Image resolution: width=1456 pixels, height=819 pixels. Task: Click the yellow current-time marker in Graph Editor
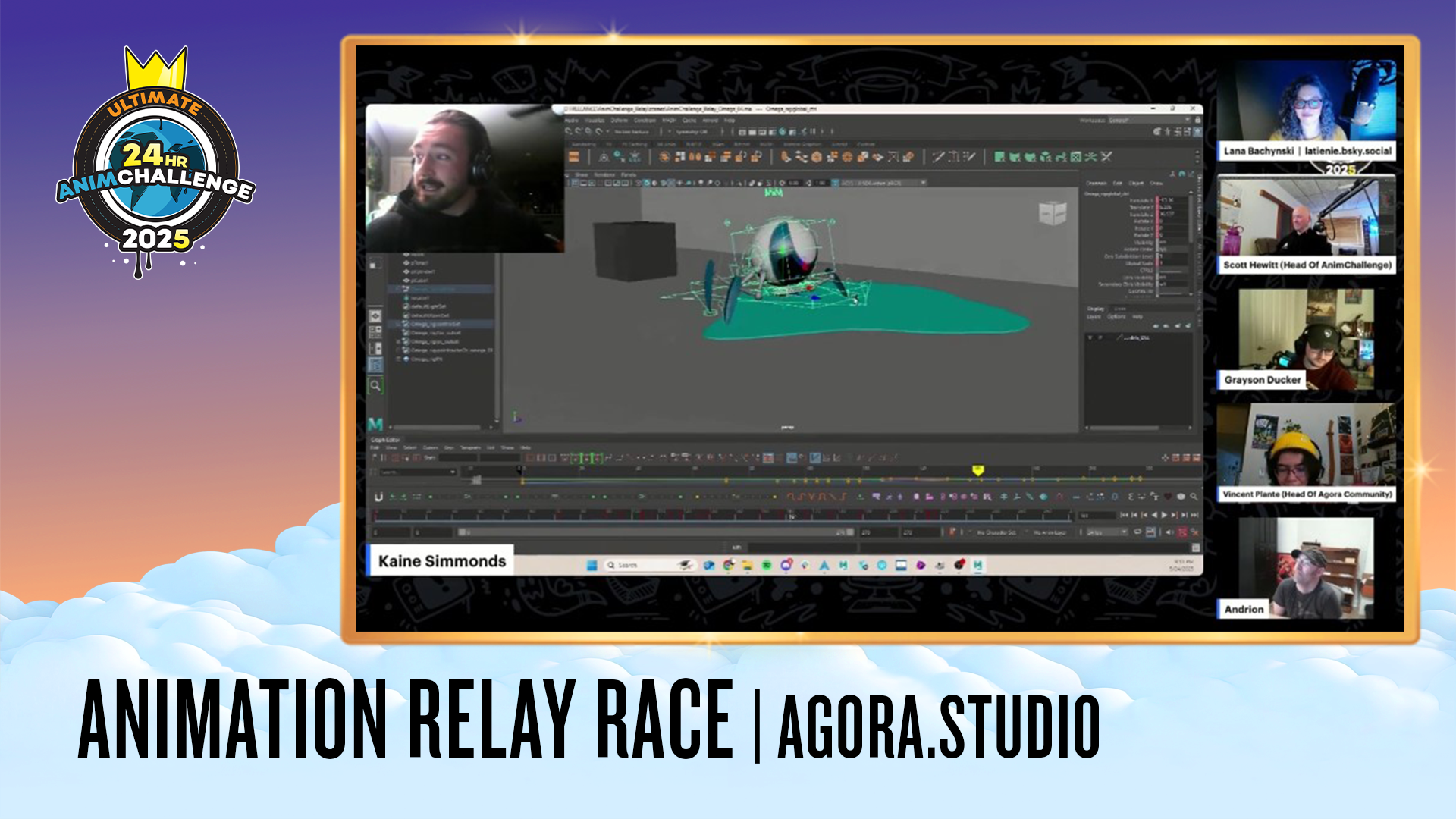[978, 470]
